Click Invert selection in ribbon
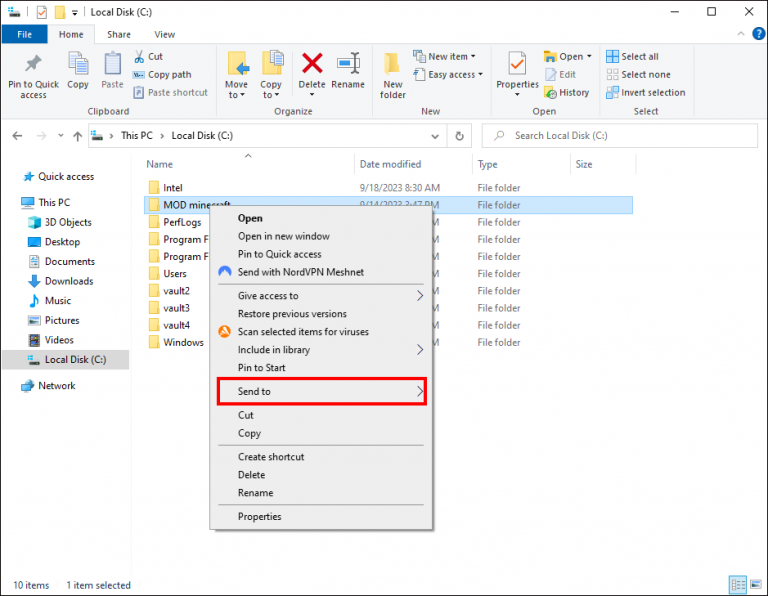The width and height of the screenshot is (768, 596). click(x=646, y=93)
